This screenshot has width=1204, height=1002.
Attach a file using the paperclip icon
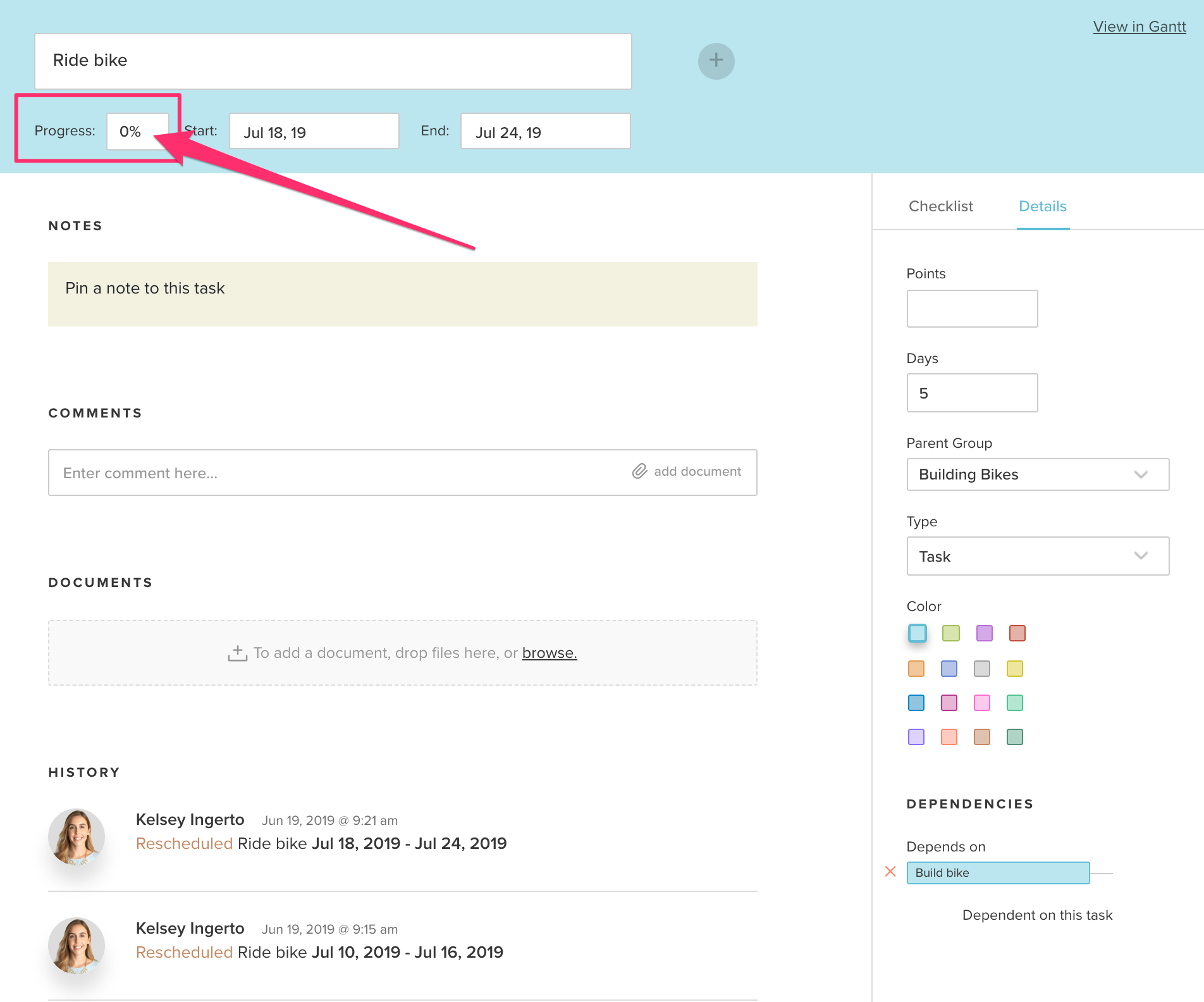tap(640, 471)
